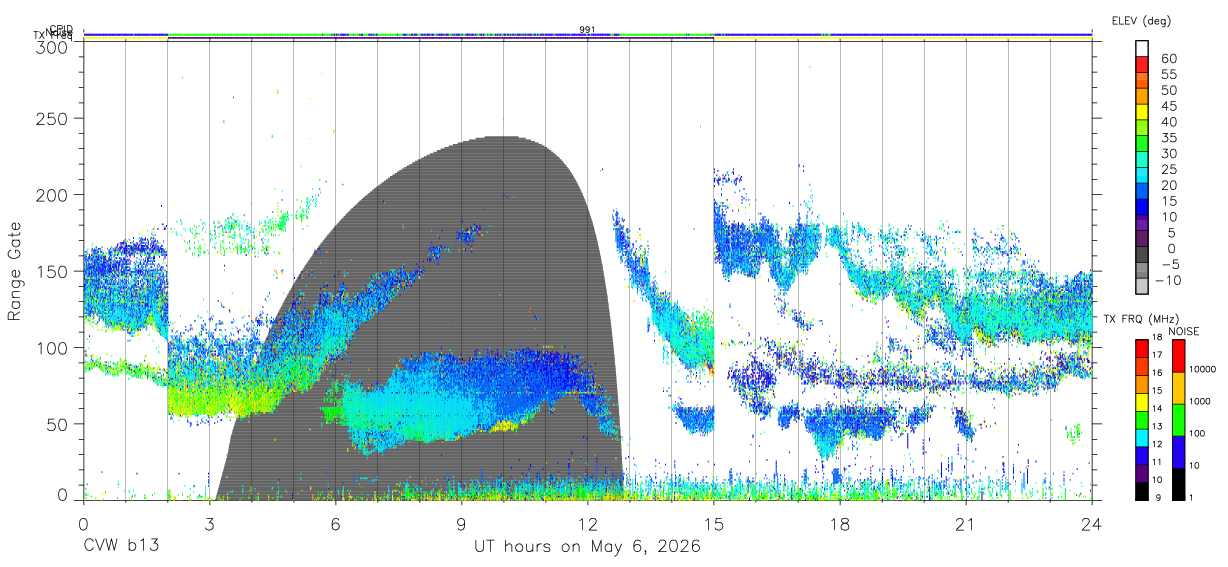Viewport: 1228px width, 567px height.
Task: Click the "200" tick on the Range Gate axis
Action: point(51,194)
